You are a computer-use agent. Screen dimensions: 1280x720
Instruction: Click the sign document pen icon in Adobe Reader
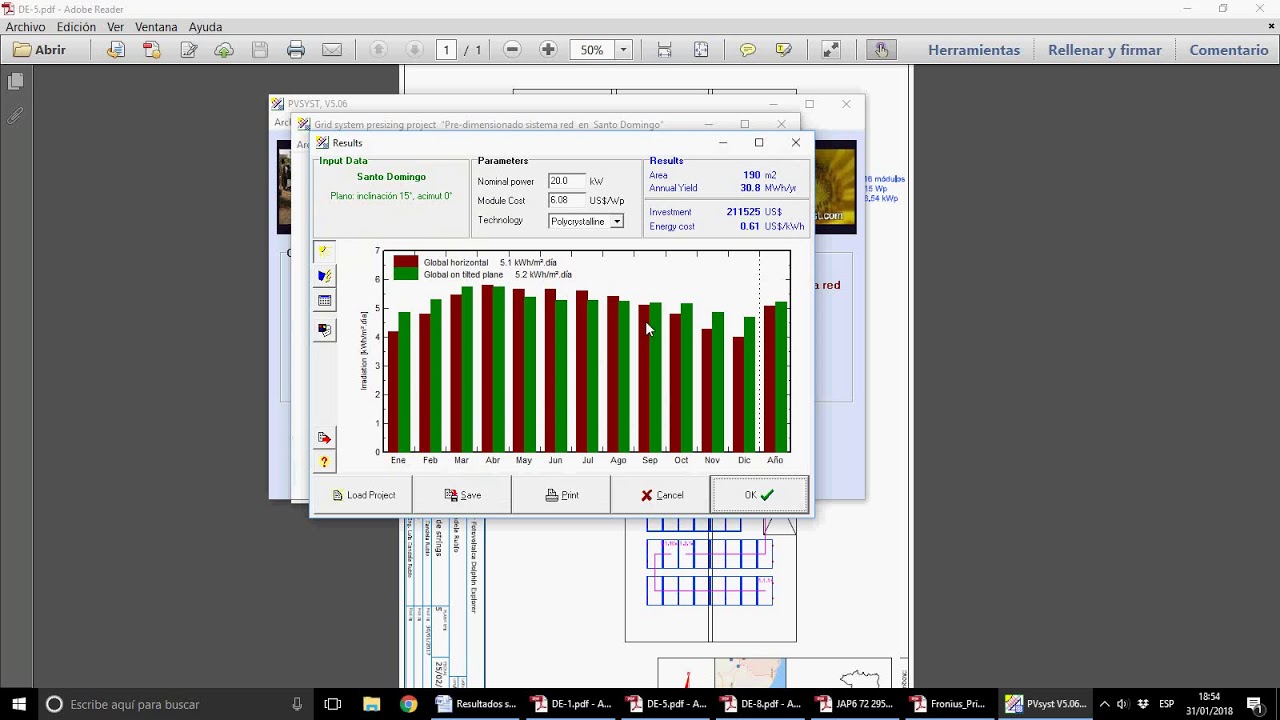pos(188,50)
